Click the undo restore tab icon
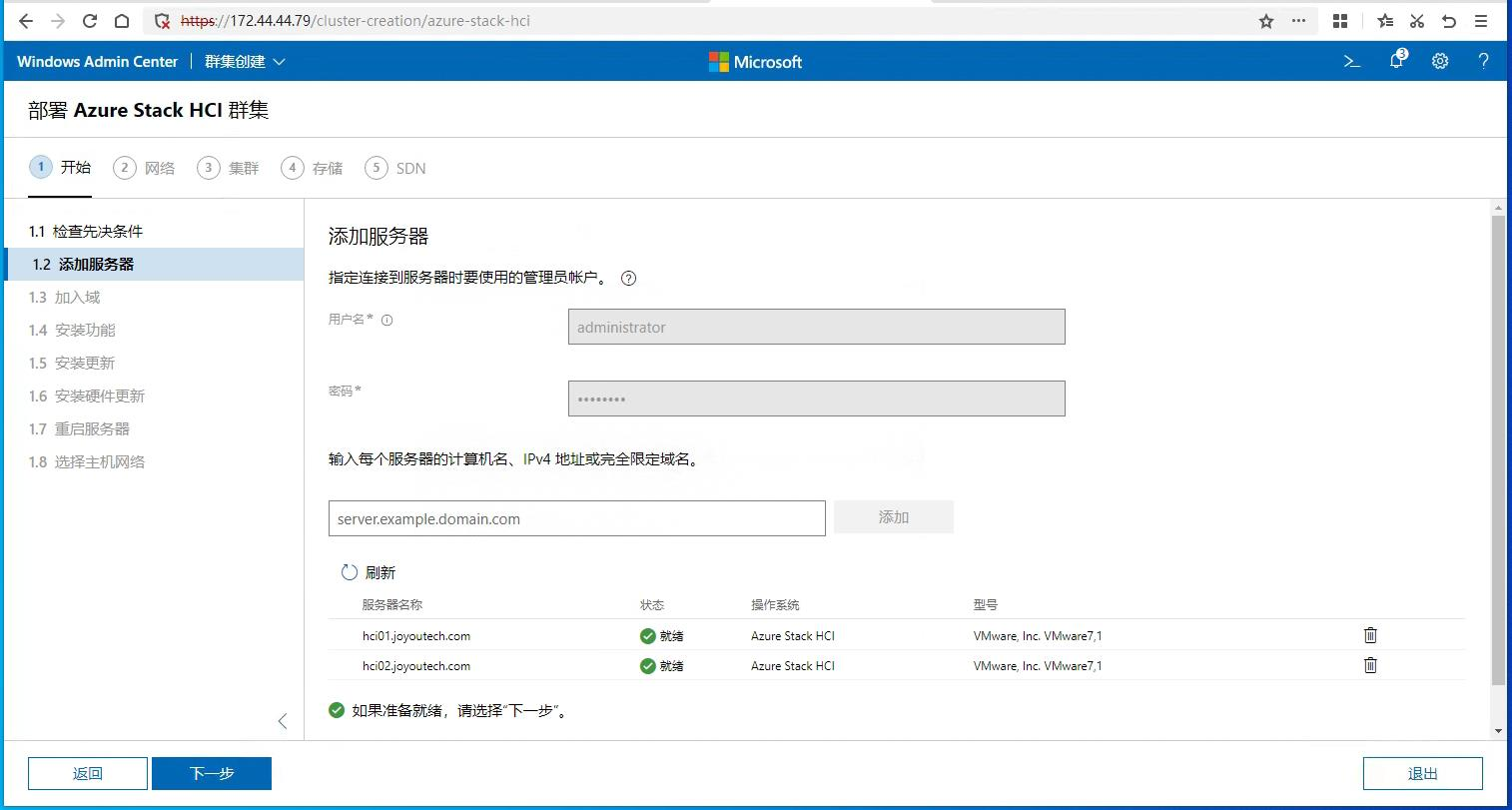Viewport: 1512px width, 810px height. tap(1448, 21)
